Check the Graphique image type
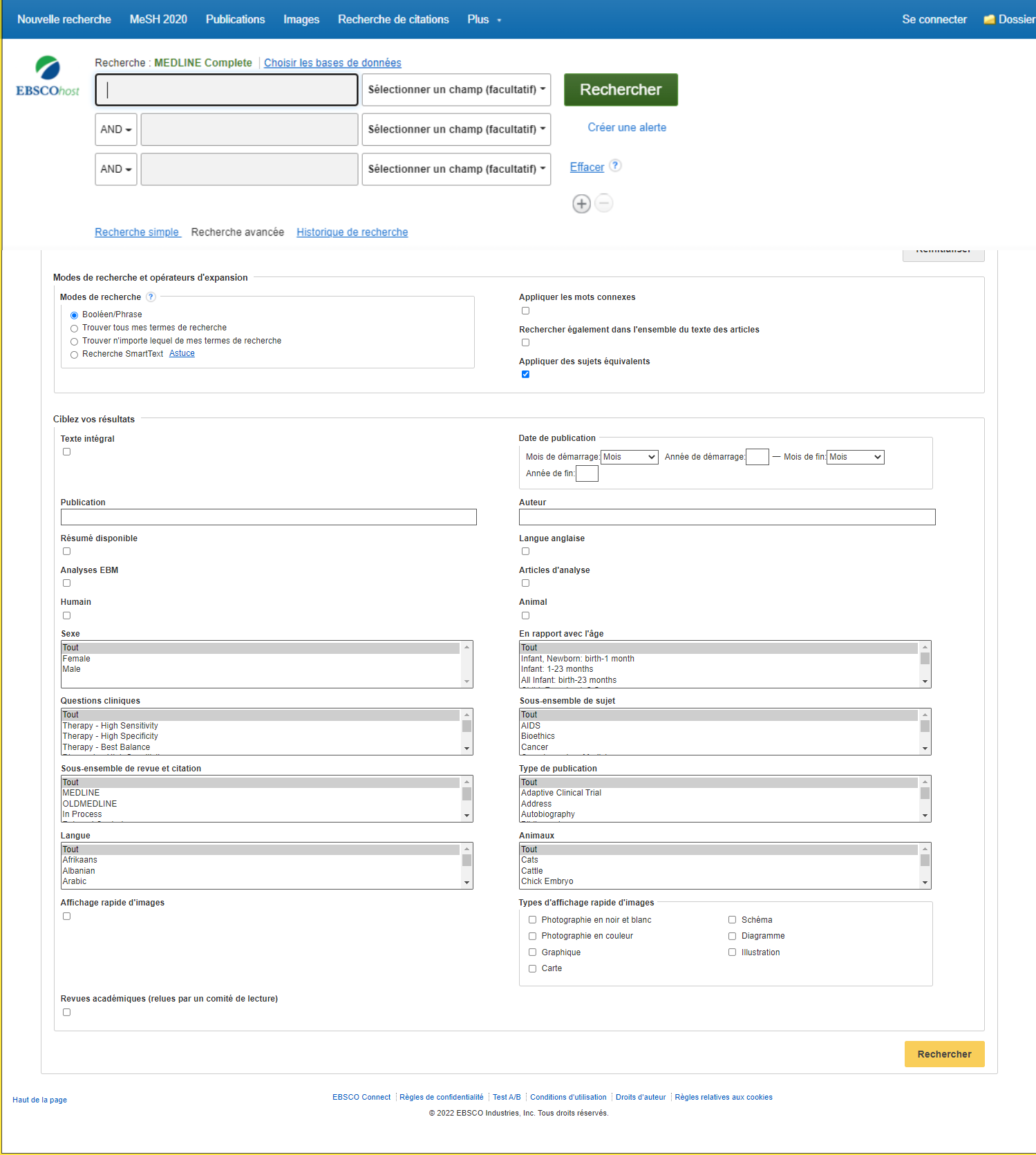This screenshot has width=1036, height=1155. (532, 952)
